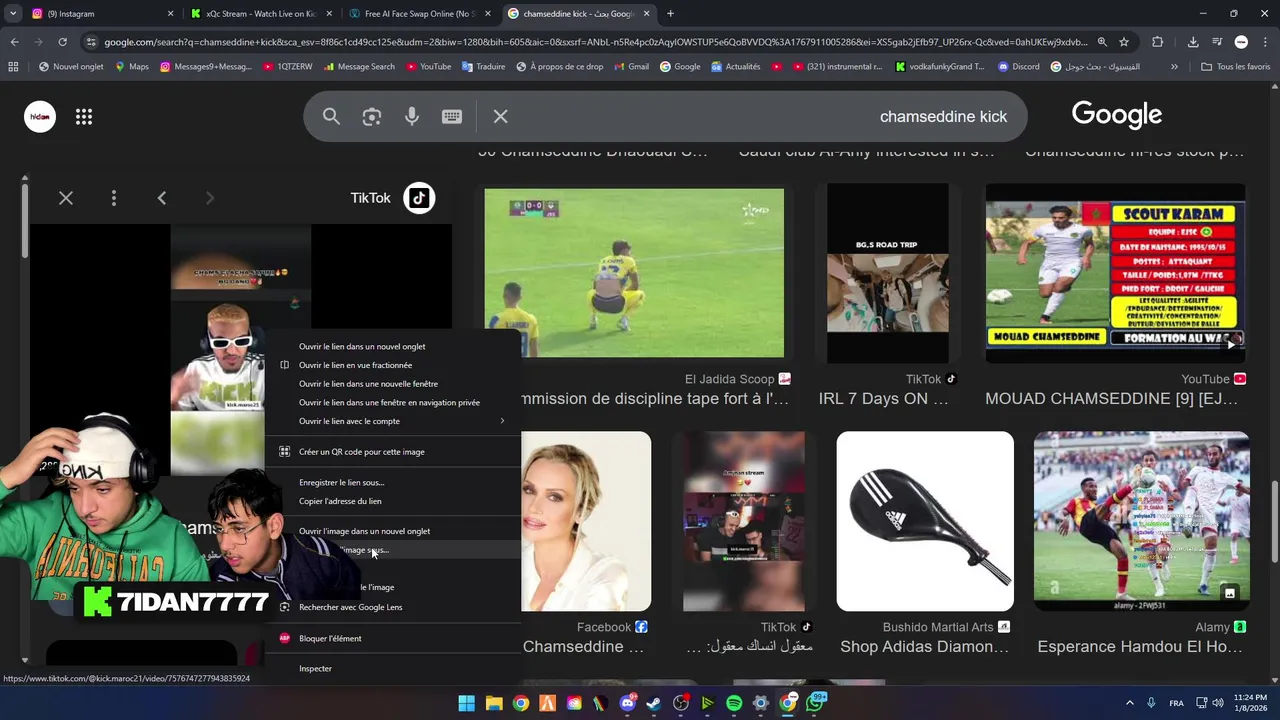Show hidden system tray icons

1130,703
